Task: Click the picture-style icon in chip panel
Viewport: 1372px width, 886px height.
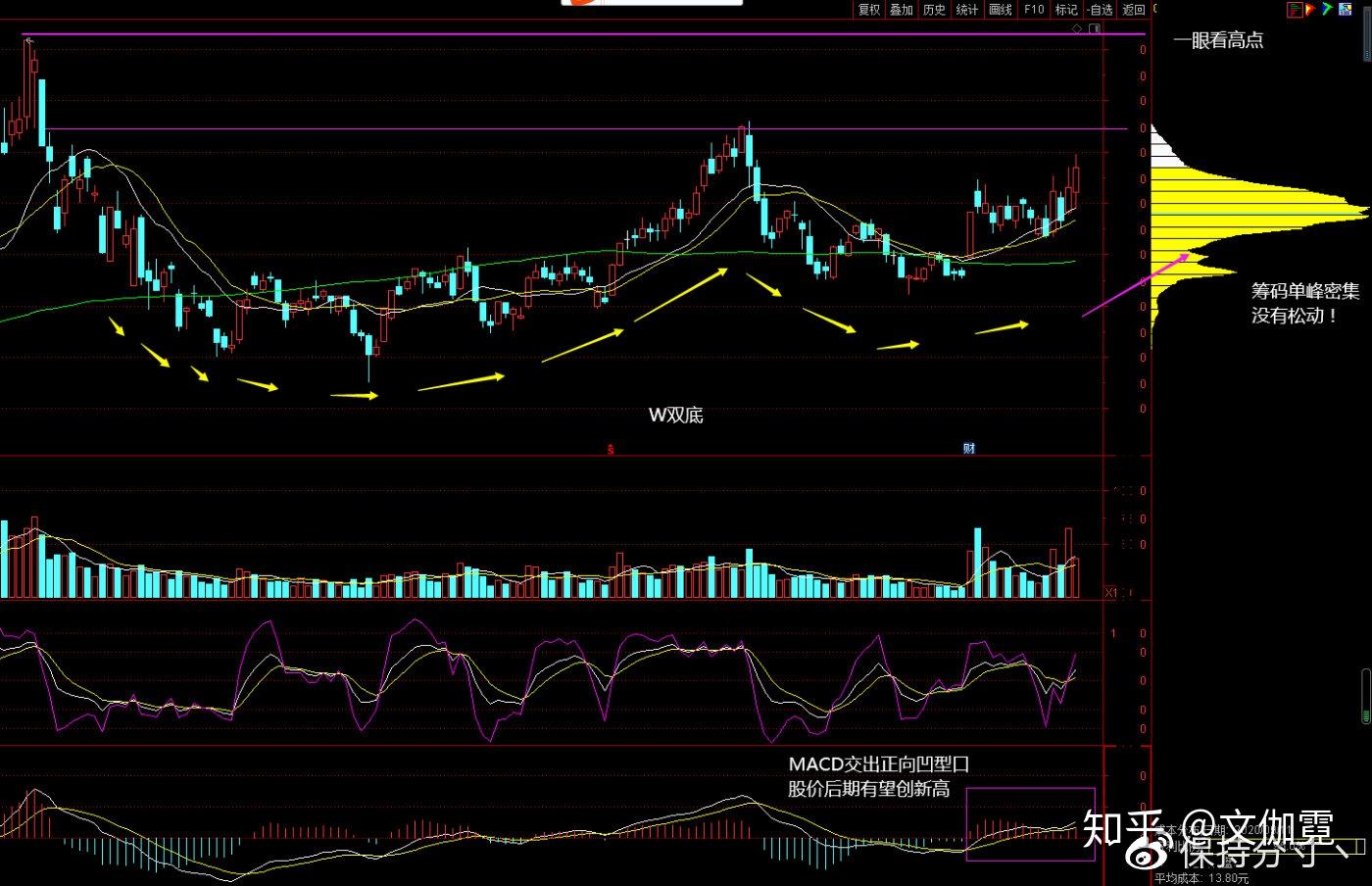Action: click(x=1345, y=9)
